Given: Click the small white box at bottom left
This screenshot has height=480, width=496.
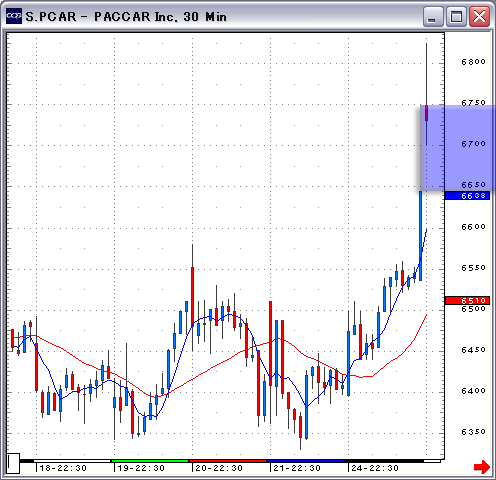Looking at the screenshot, I should tap(14, 463).
